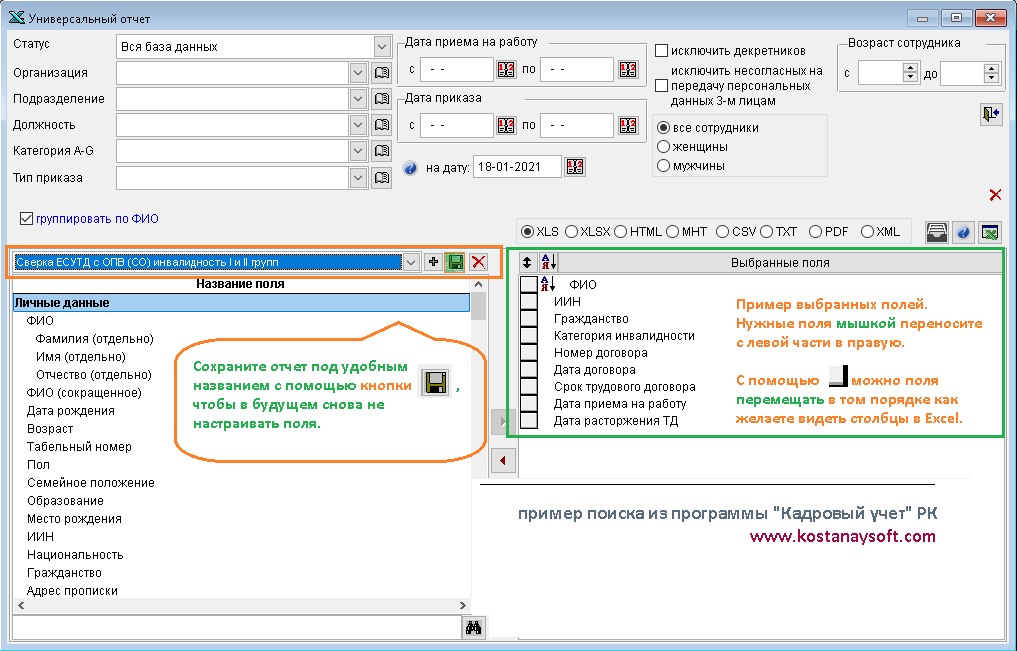Open the Категория A-G lookup book icon

(x=382, y=151)
